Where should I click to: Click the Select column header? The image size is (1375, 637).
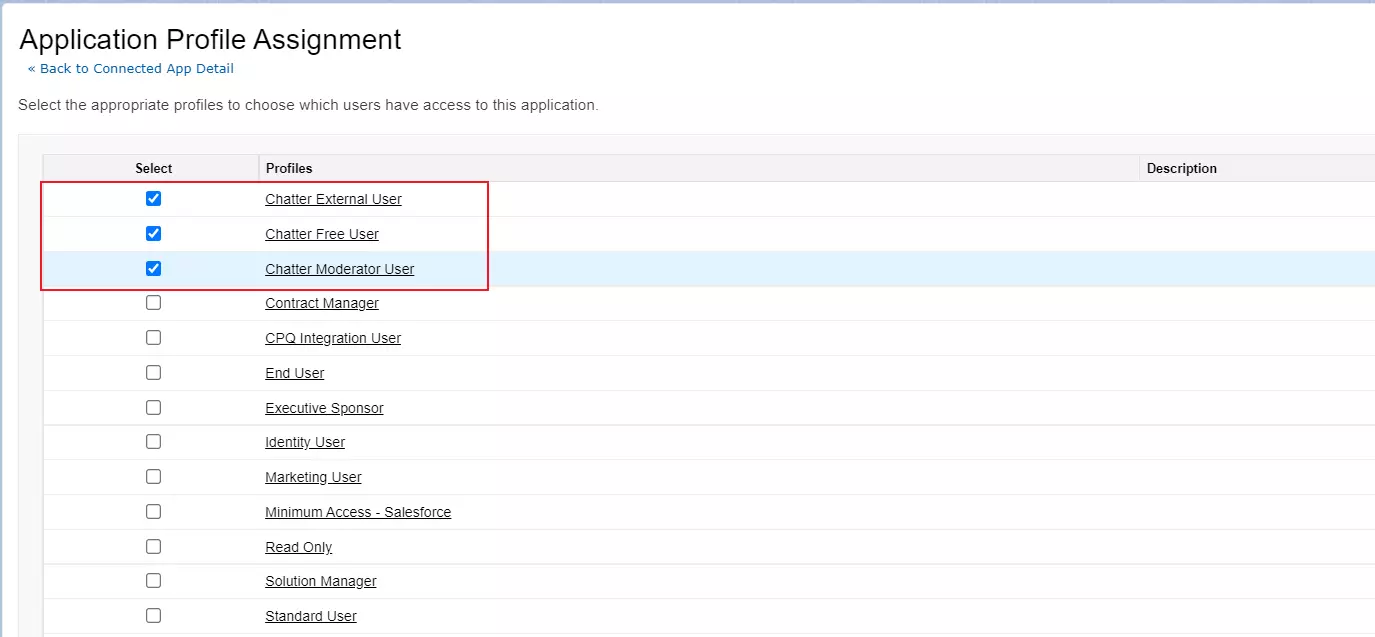(x=153, y=168)
